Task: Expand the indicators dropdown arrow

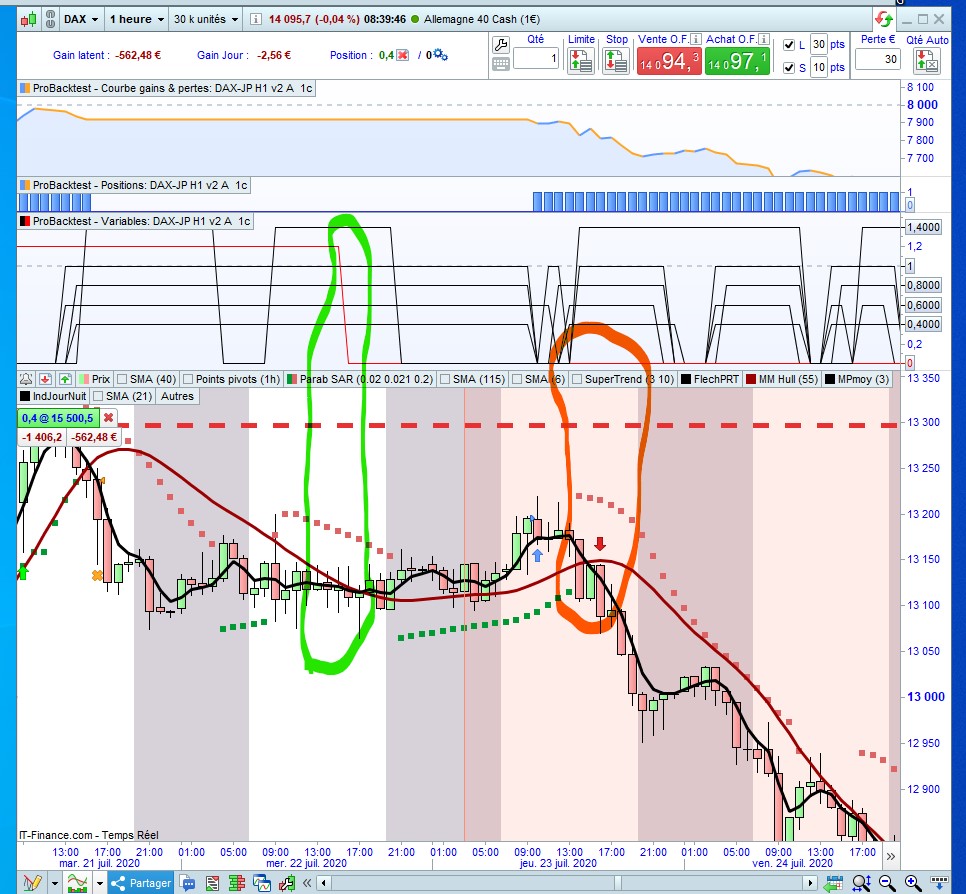Action: [x=99, y=883]
